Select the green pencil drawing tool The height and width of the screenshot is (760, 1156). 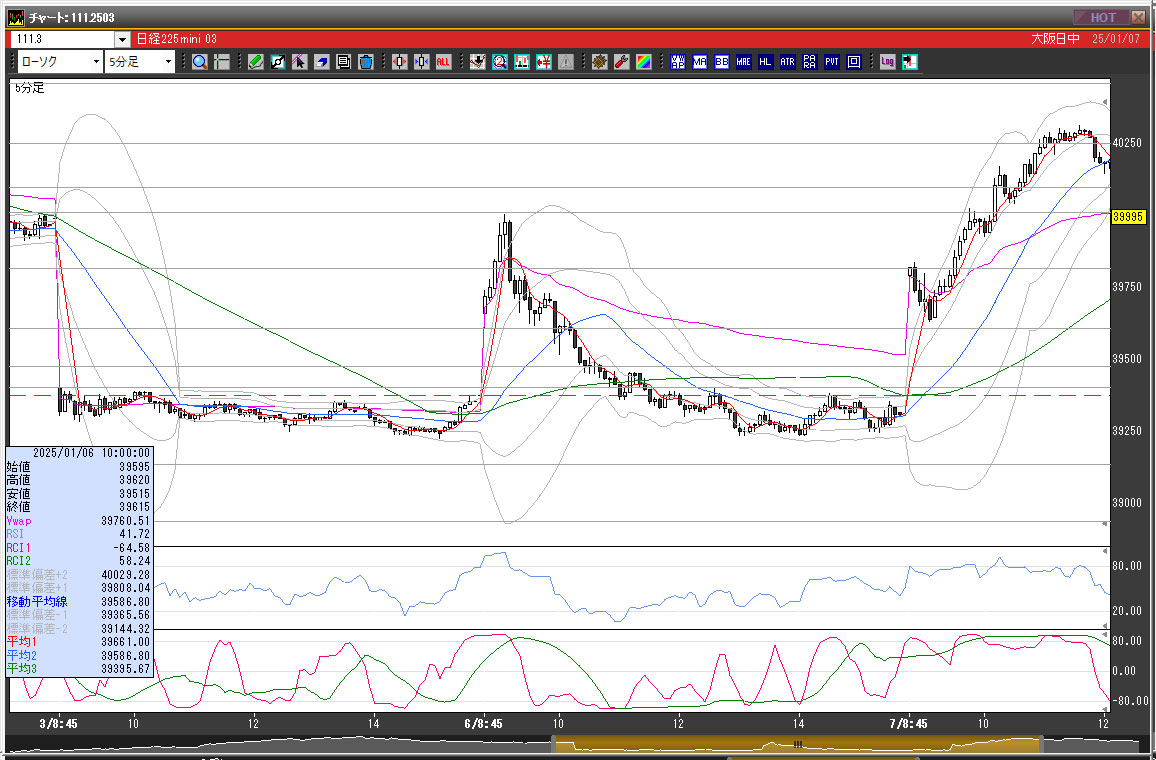(x=256, y=62)
